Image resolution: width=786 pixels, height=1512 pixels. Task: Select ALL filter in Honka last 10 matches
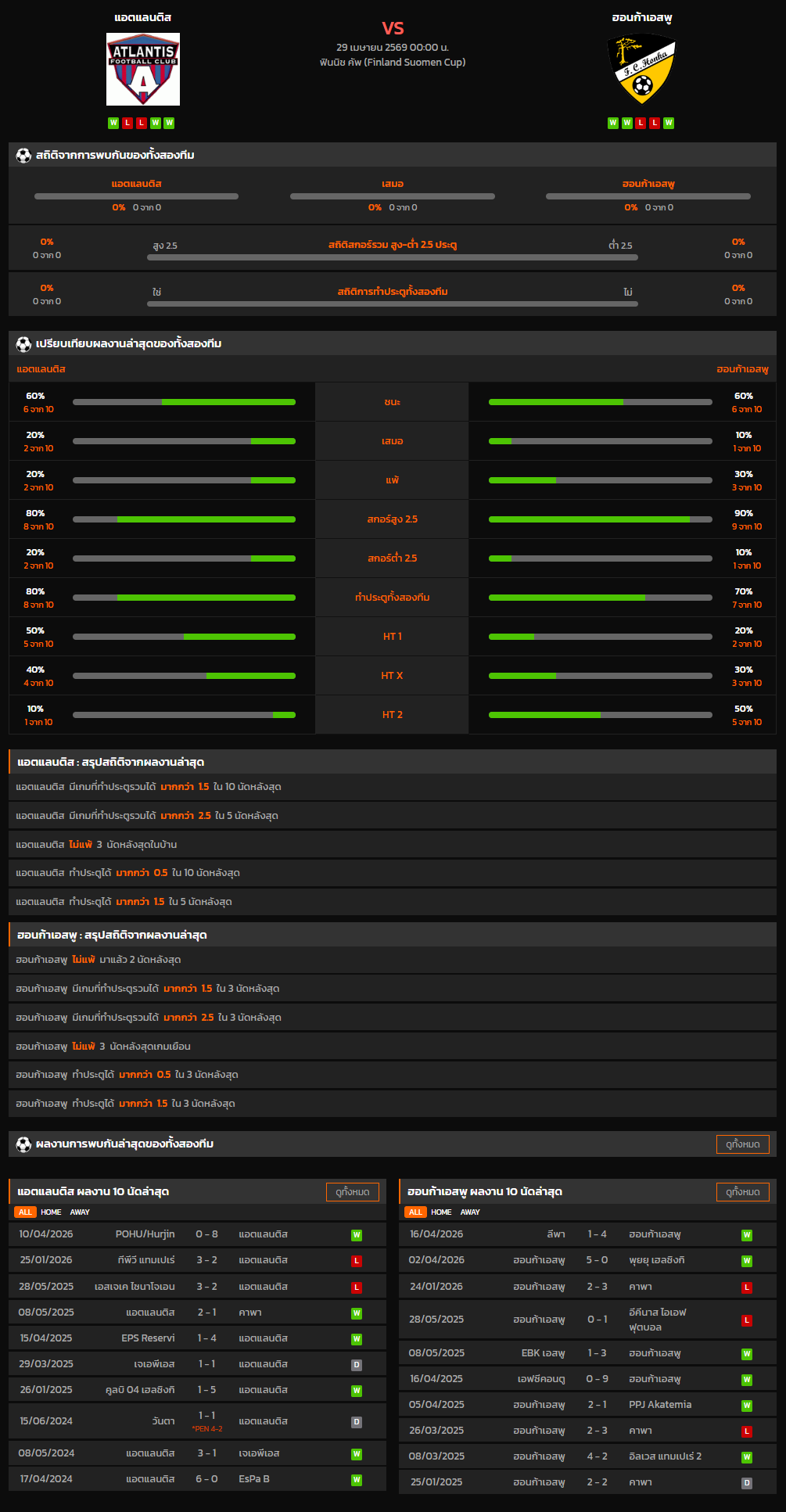coord(415,1212)
